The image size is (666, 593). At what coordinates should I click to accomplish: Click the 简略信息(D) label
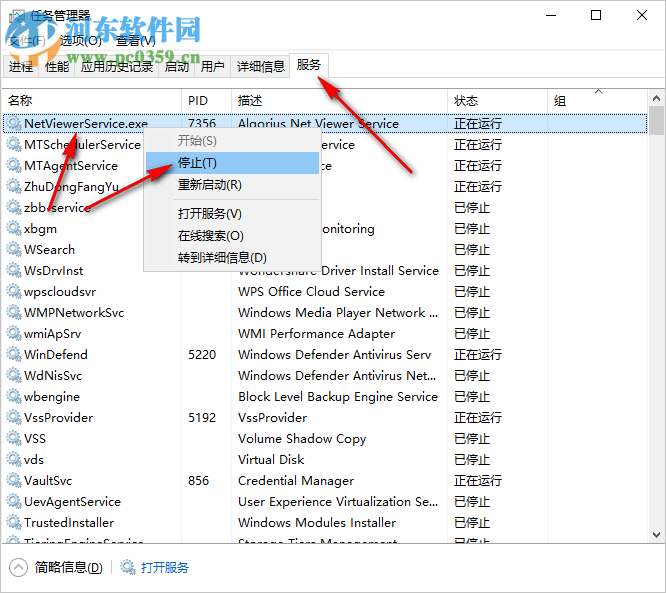68,568
